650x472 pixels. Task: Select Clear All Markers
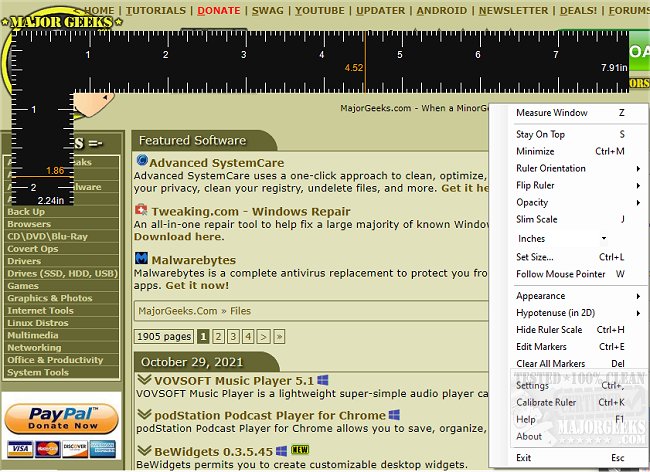click(570, 363)
